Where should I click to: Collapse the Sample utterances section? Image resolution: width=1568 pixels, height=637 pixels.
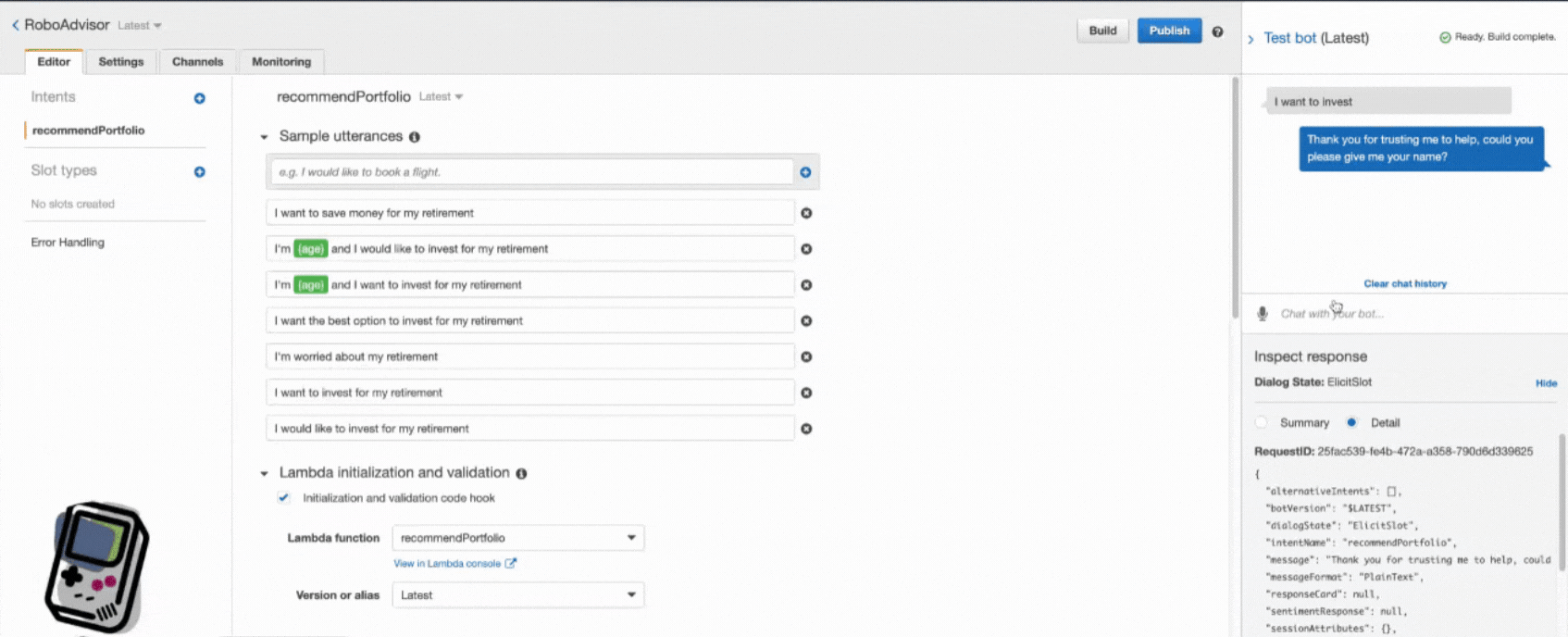point(265,137)
